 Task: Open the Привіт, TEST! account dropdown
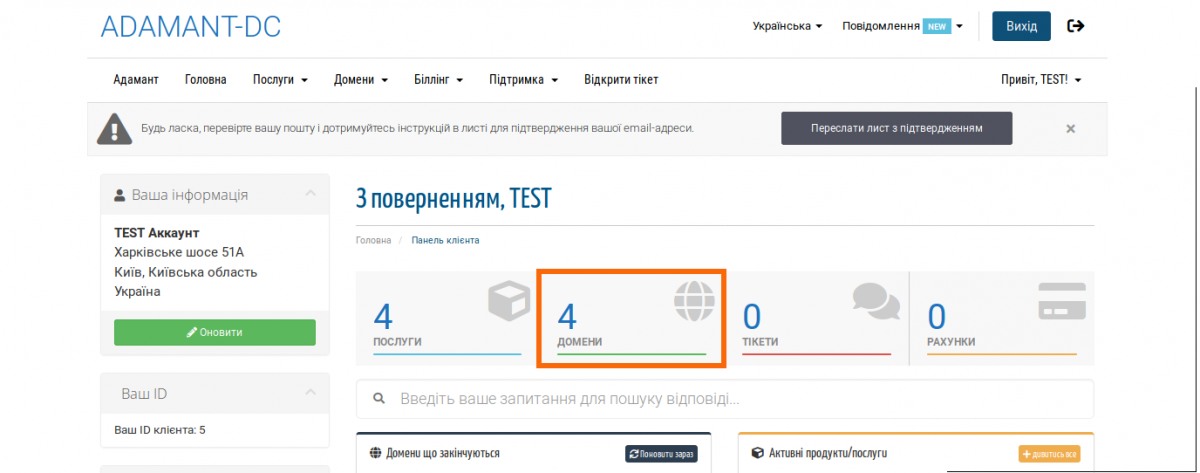coord(1041,80)
